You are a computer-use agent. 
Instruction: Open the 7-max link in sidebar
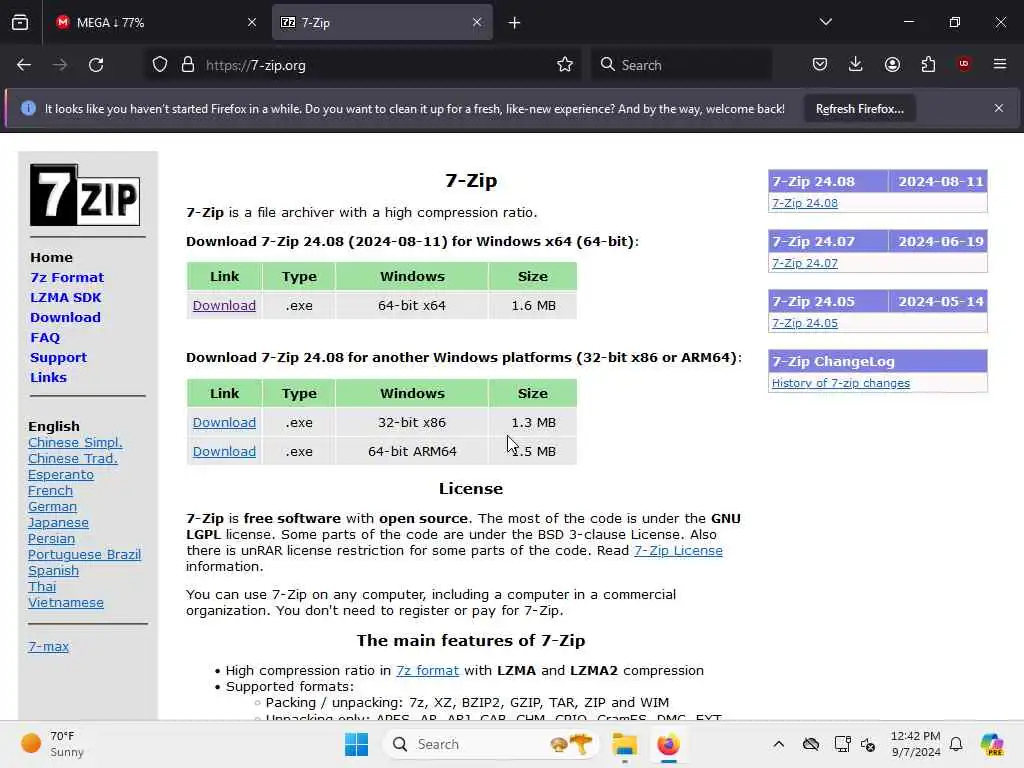pyautogui.click(x=48, y=647)
